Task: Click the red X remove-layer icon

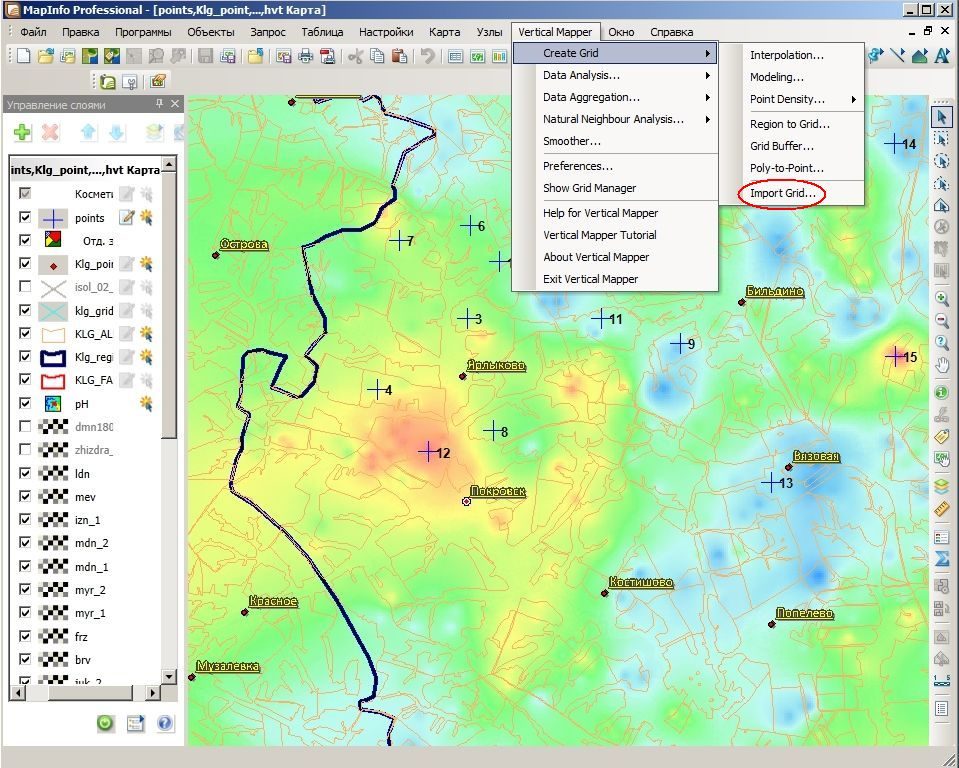Action: click(x=50, y=131)
